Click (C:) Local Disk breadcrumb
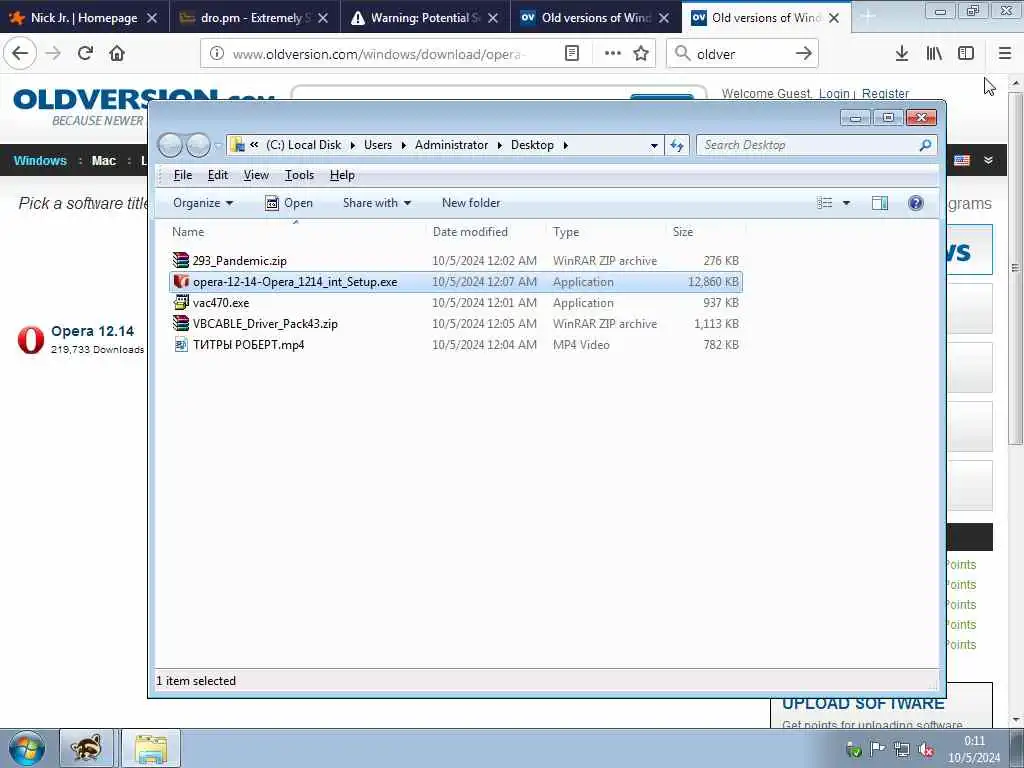 [303, 145]
